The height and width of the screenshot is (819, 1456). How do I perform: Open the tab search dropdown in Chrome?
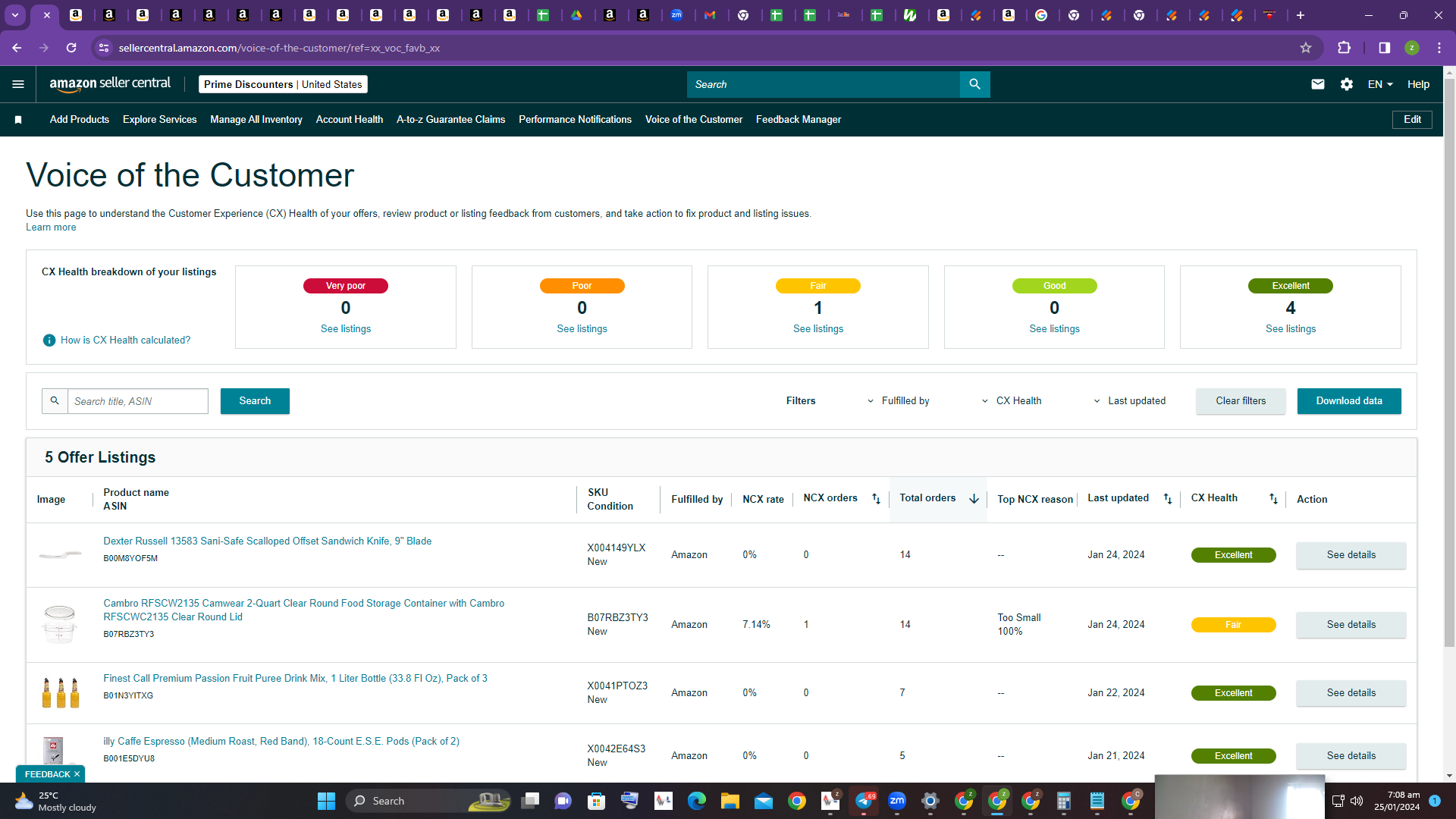click(15, 15)
